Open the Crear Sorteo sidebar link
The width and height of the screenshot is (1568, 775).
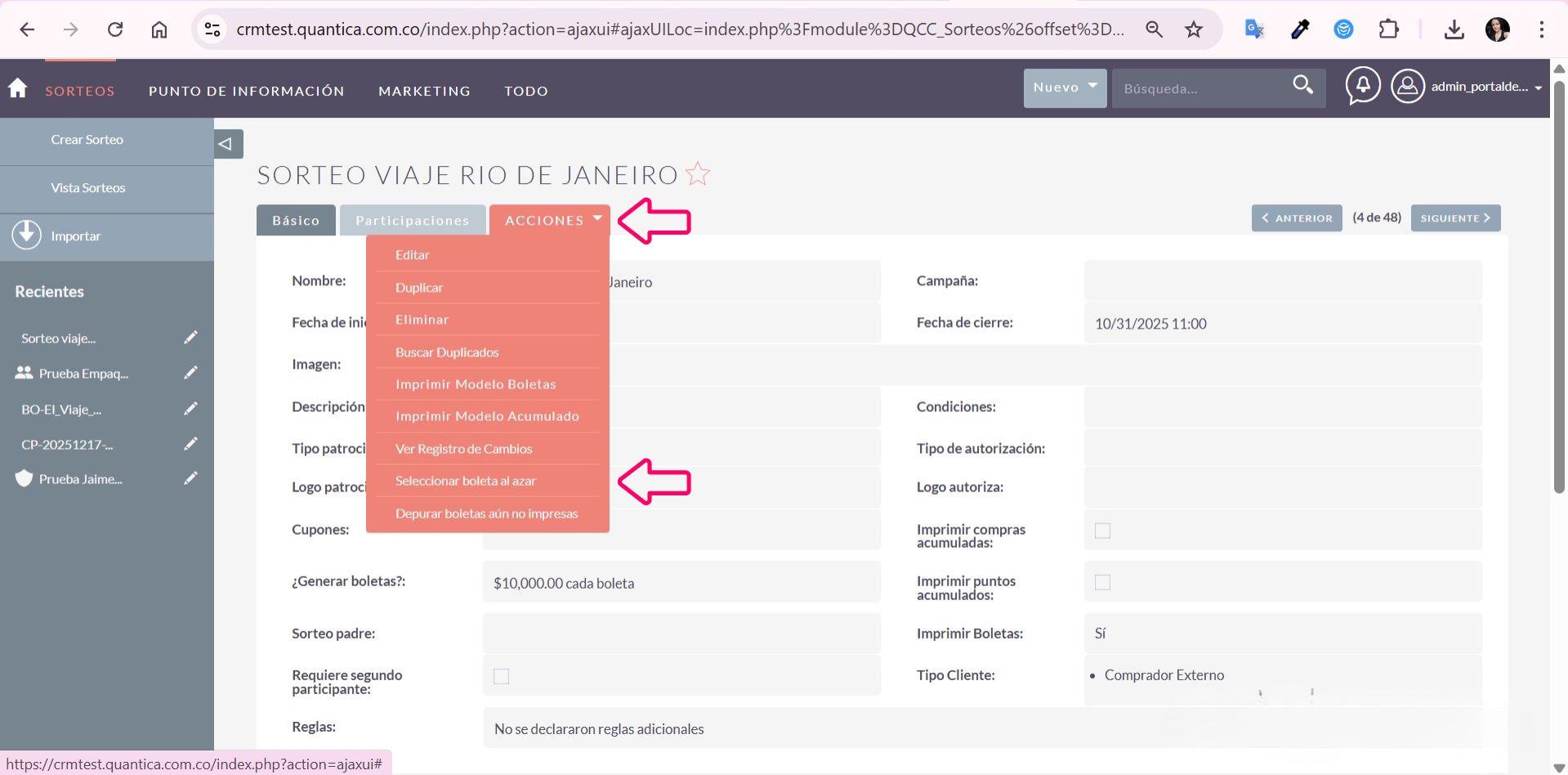tap(87, 140)
